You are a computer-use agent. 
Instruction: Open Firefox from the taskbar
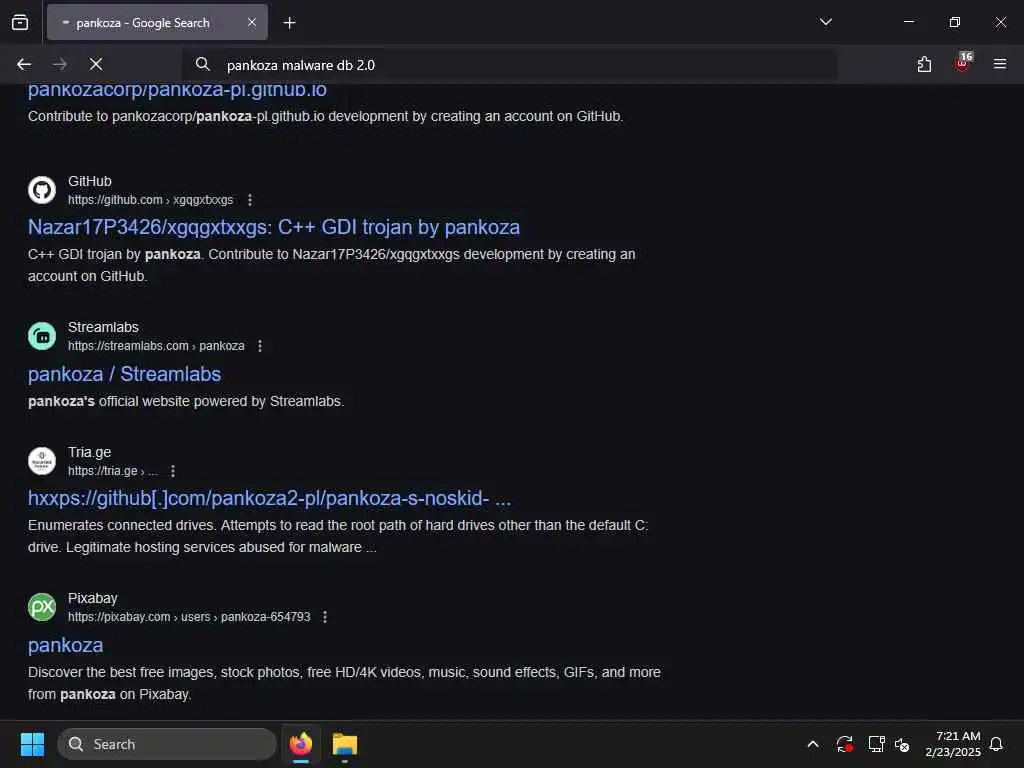[300, 744]
